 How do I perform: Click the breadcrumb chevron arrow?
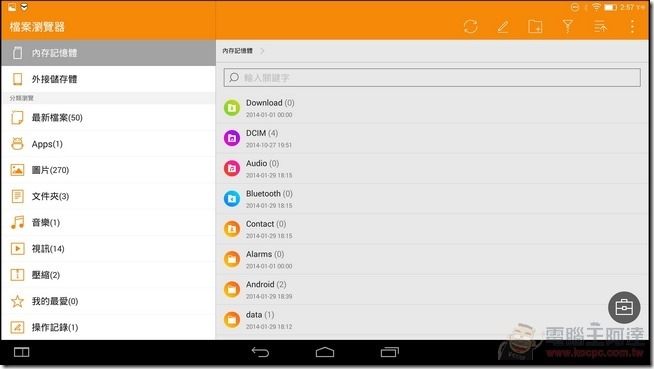pos(262,51)
